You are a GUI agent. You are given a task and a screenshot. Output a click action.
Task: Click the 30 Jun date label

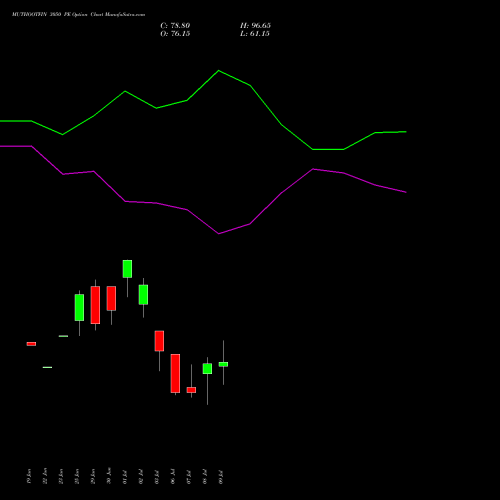109,476
